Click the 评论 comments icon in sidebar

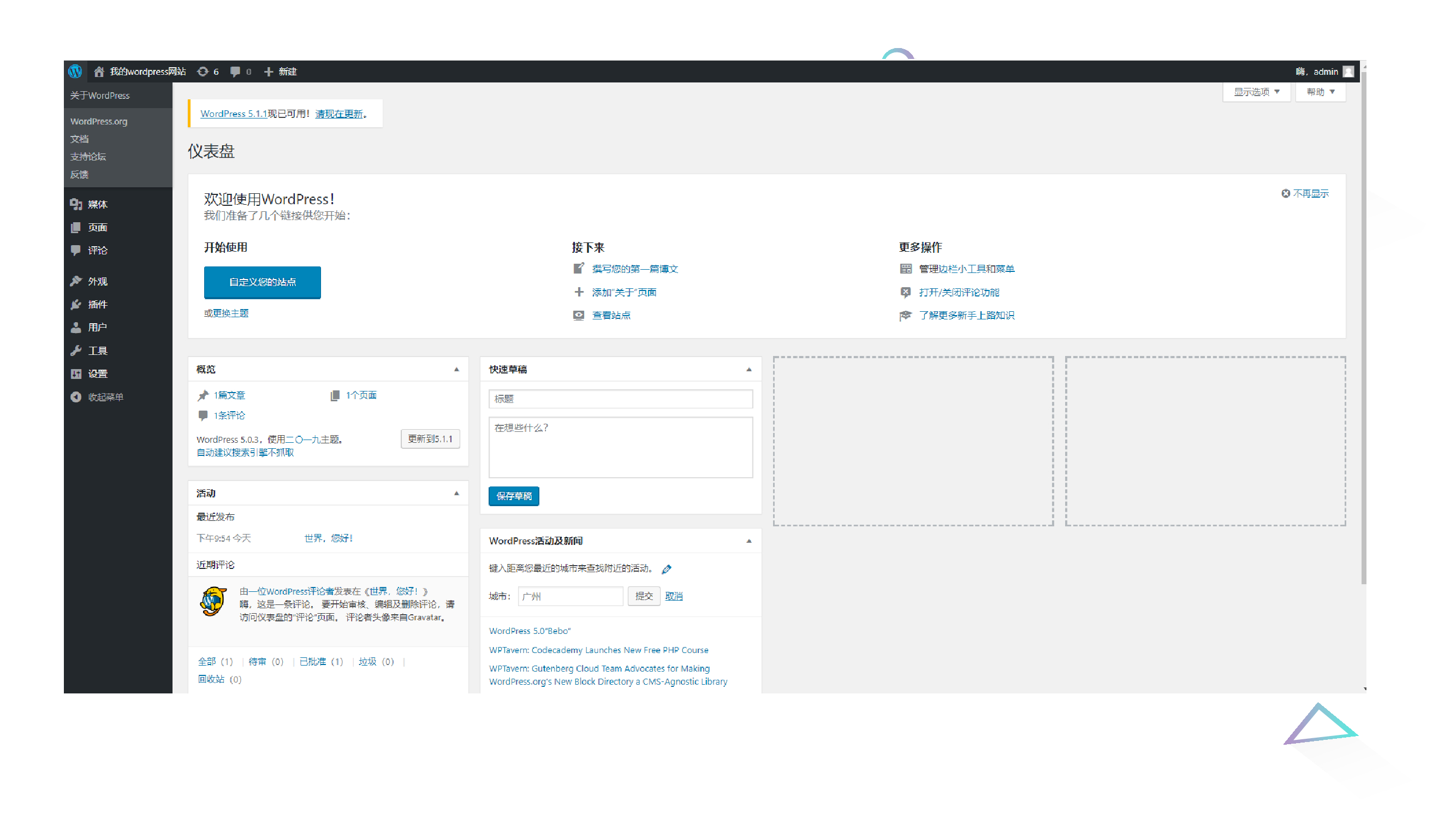click(x=76, y=250)
